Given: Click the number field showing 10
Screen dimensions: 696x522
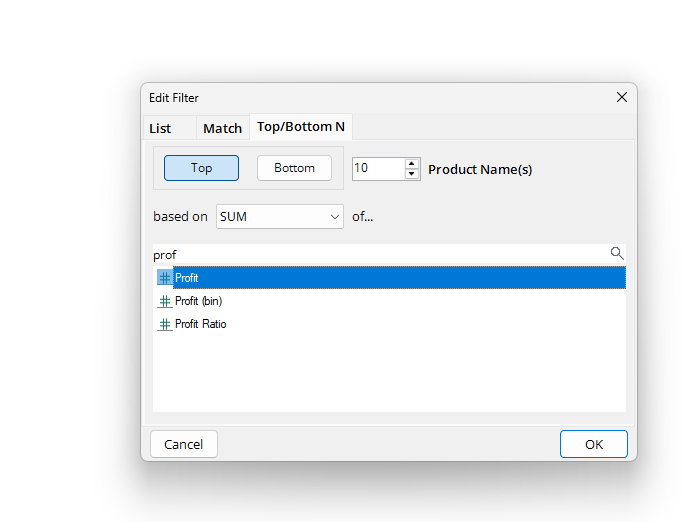Looking at the screenshot, I should click(377, 169).
